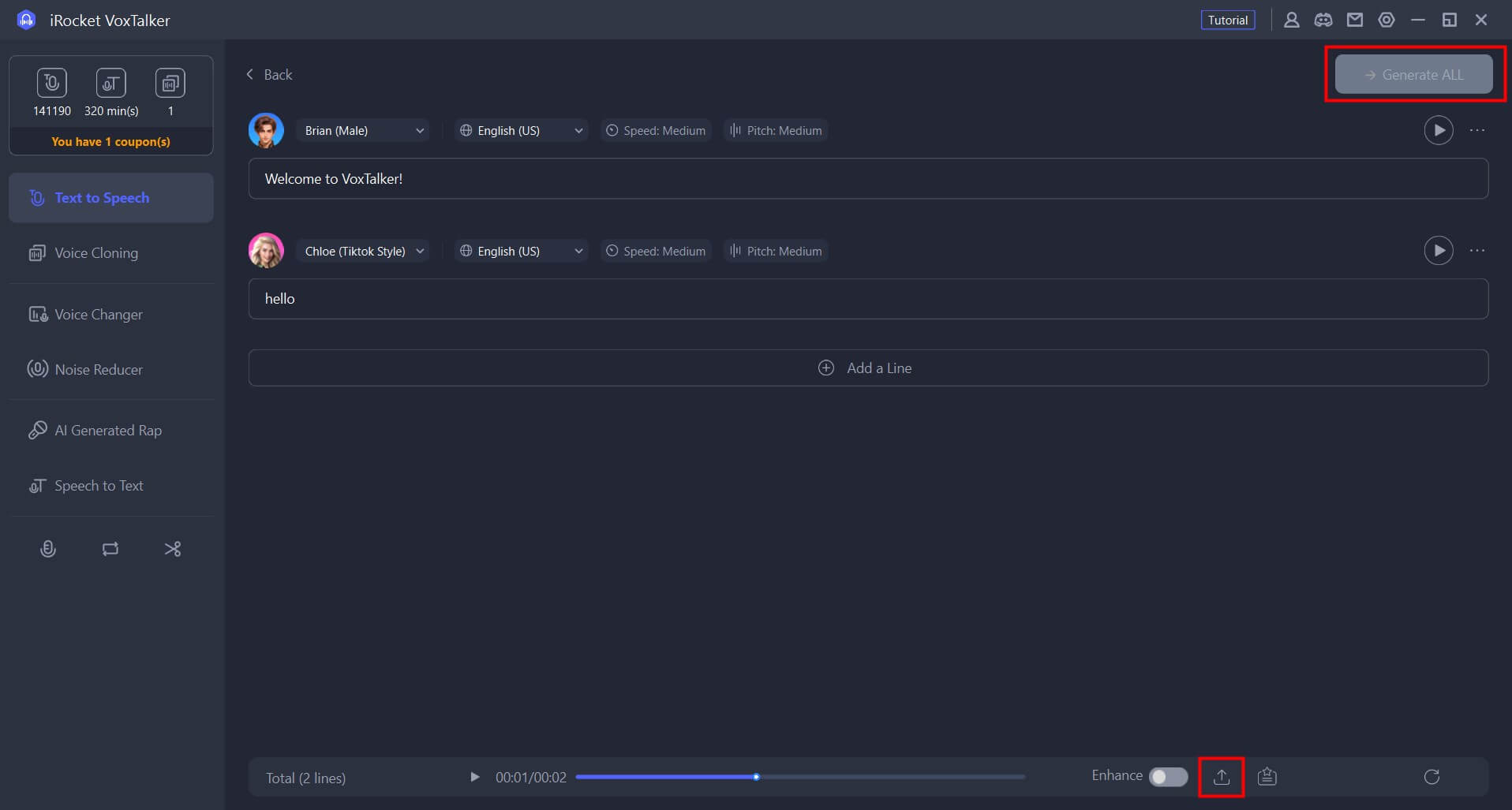
Task: Click the audio convert loop icon
Action: pyautogui.click(x=110, y=549)
